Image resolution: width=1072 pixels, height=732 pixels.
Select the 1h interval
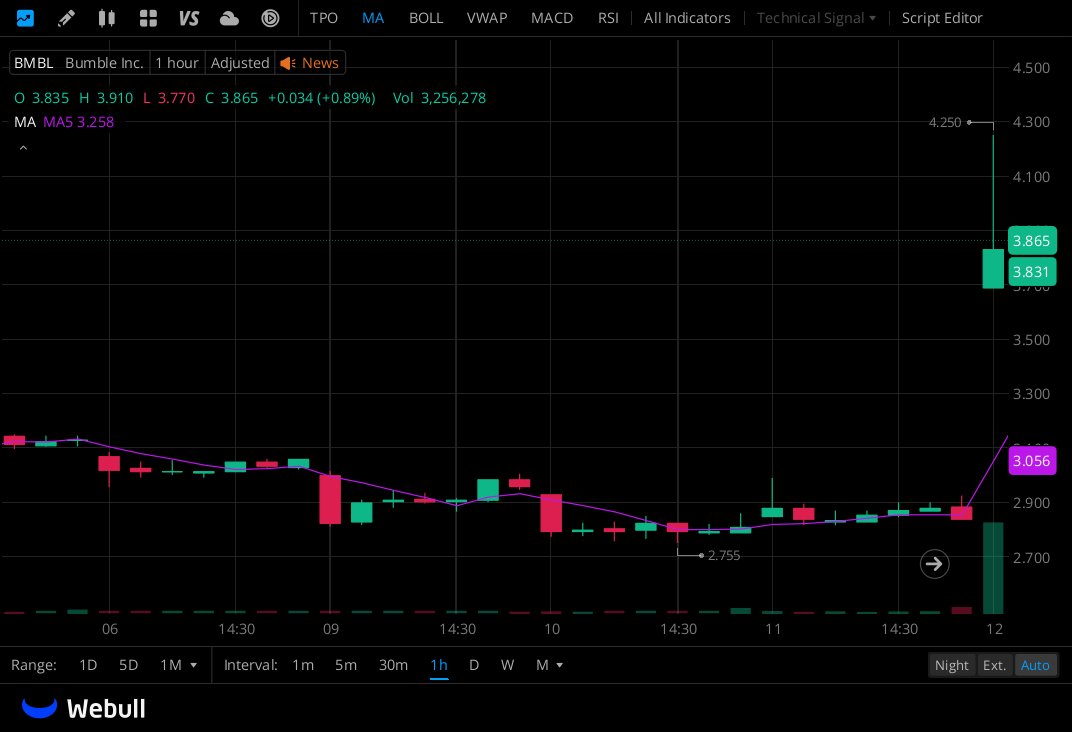439,665
